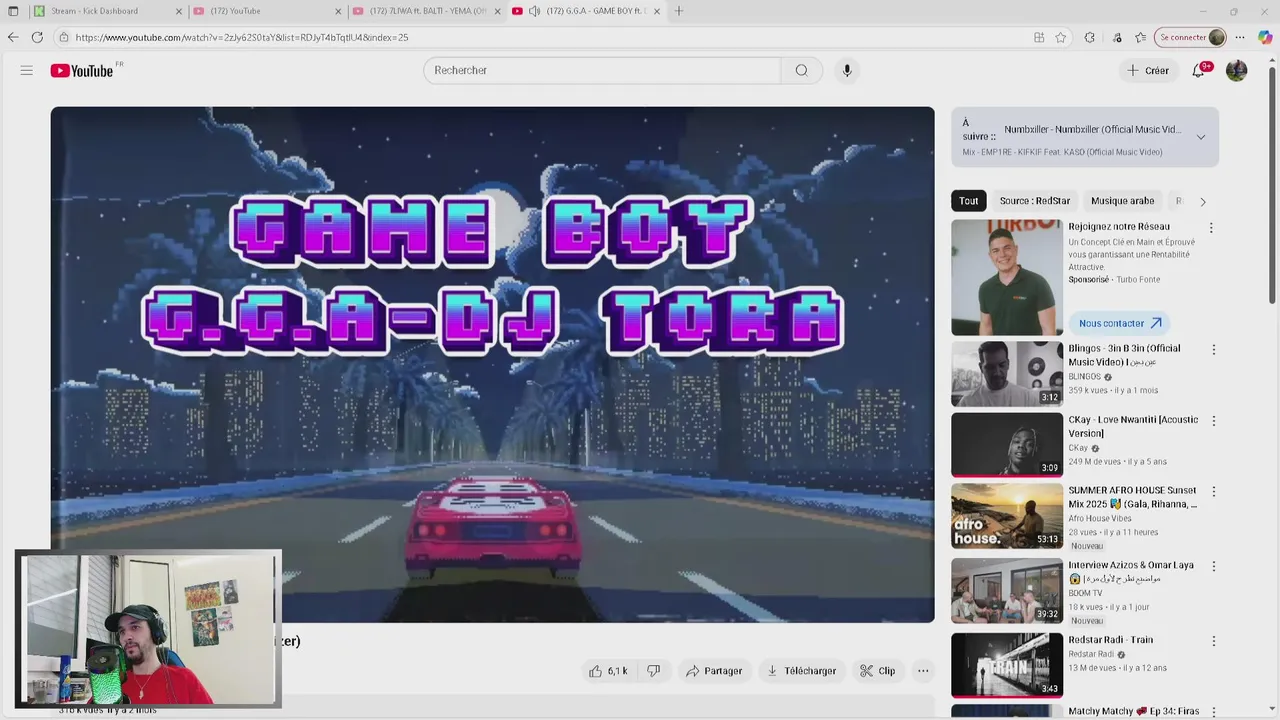Click the Nous contacter ad link
1280x720 pixels.
[x=1120, y=323]
